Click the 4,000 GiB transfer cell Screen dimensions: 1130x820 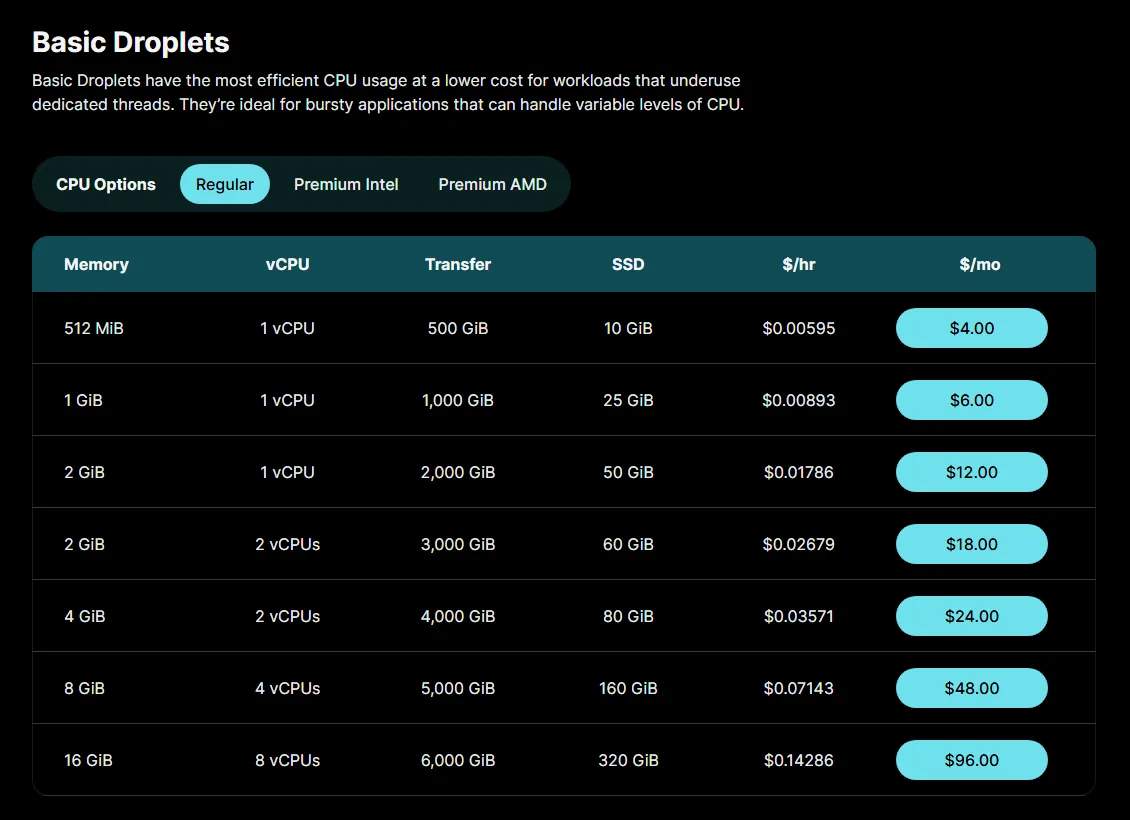point(458,617)
